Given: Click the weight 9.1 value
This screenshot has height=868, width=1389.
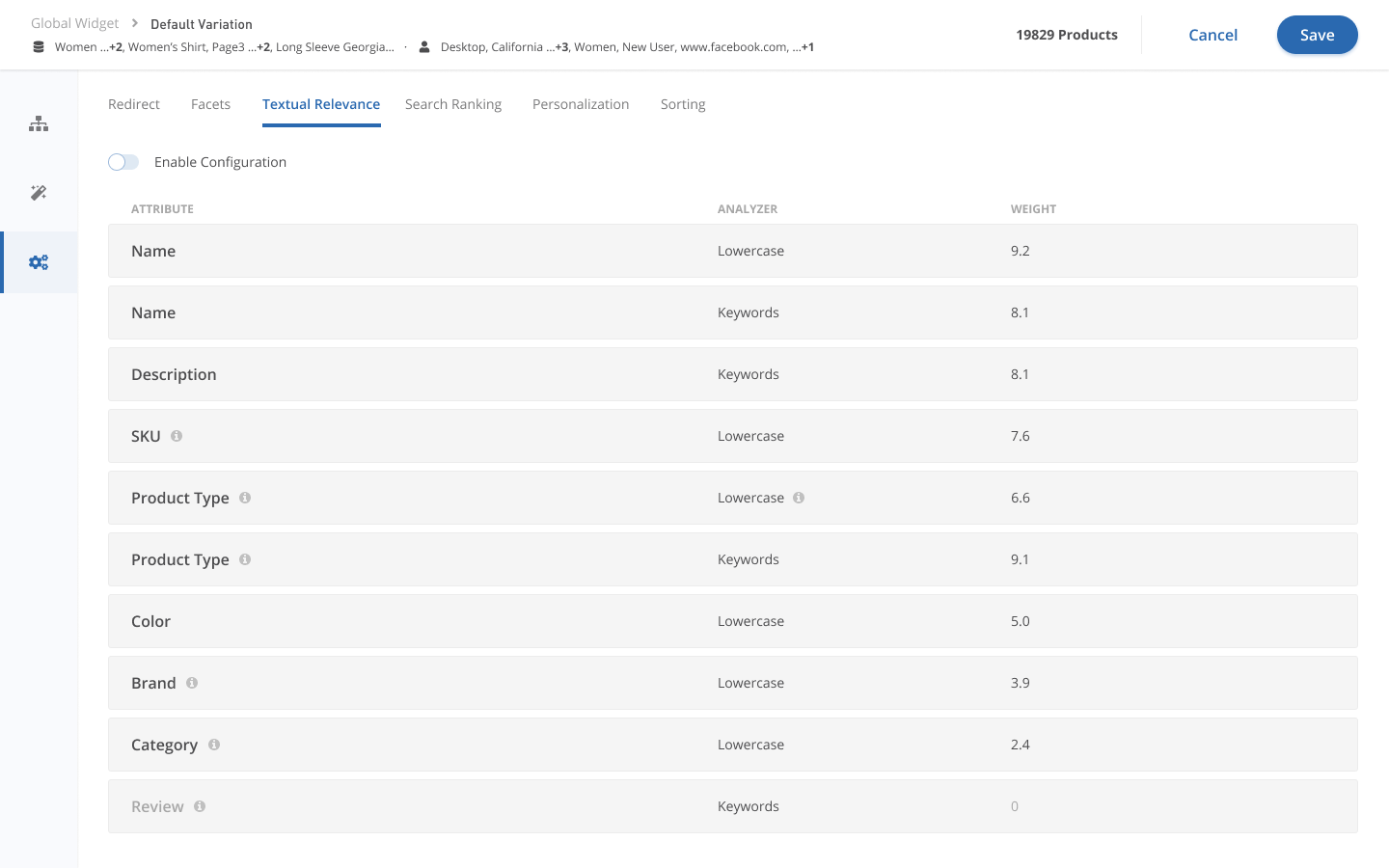Looking at the screenshot, I should [x=1021, y=559].
